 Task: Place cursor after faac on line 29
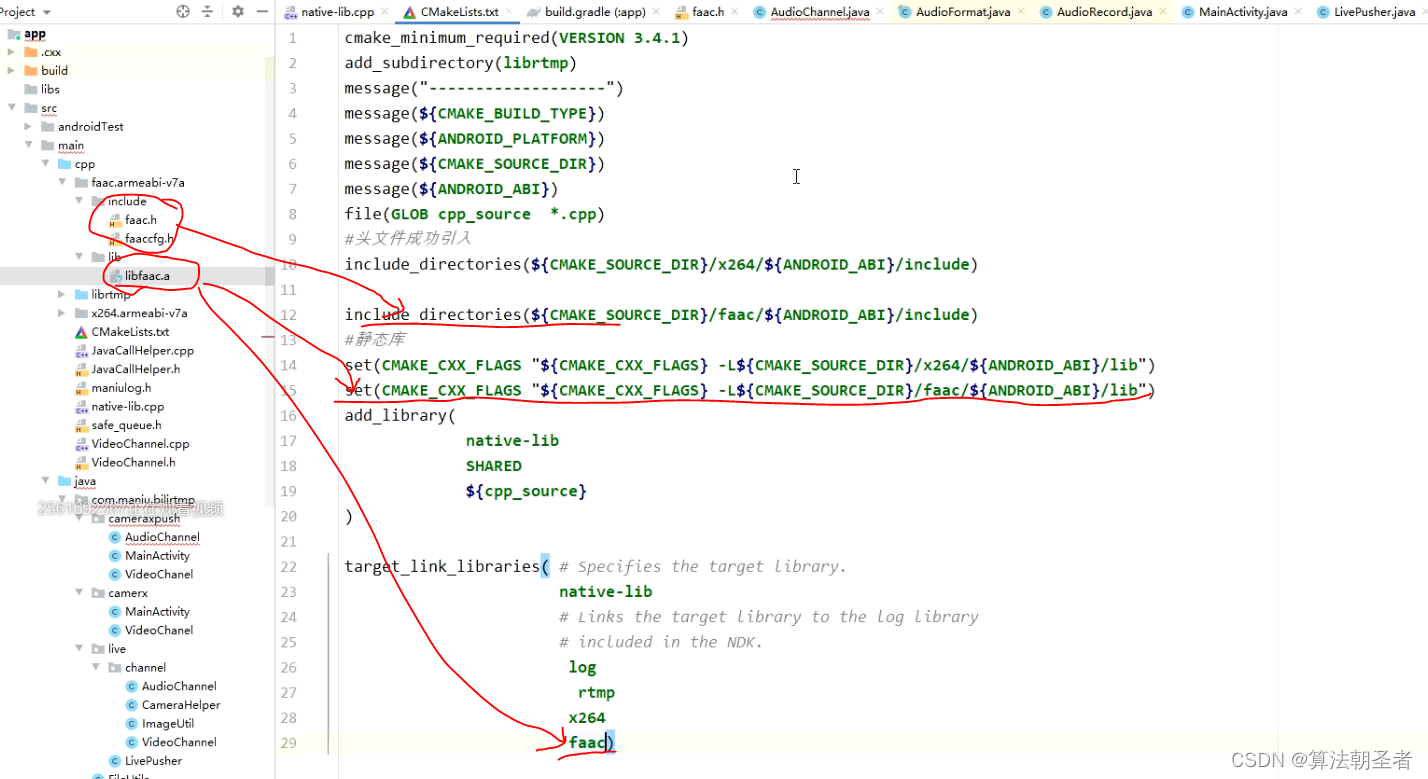click(606, 742)
